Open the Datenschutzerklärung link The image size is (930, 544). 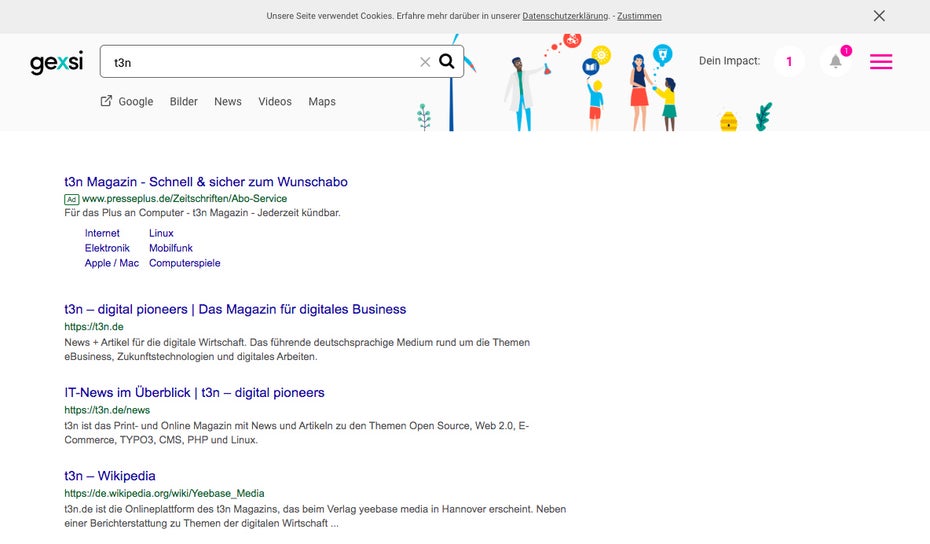click(565, 16)
